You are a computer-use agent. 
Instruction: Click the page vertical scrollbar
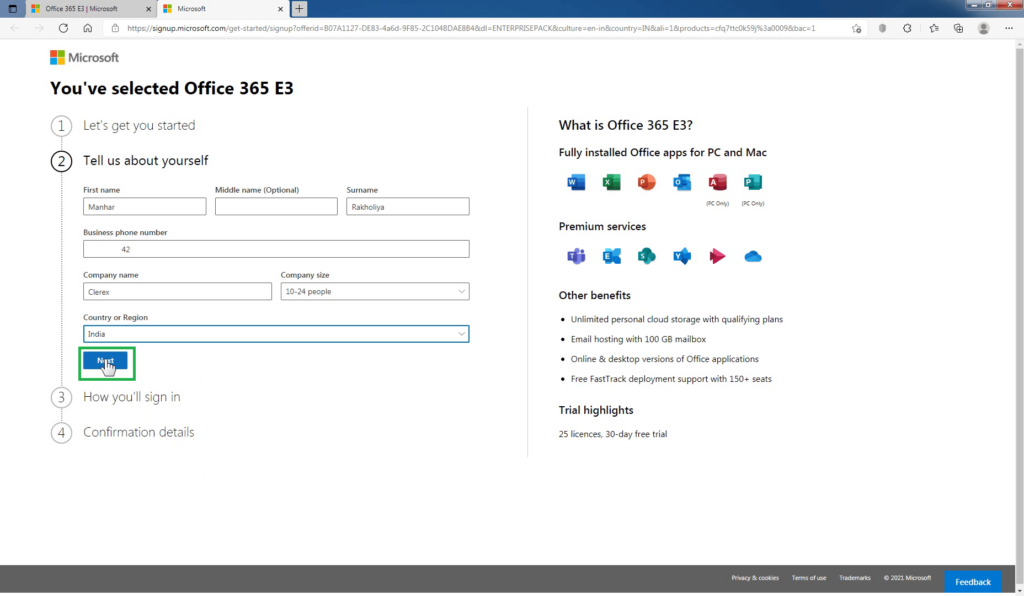[x=1019, y=317]
